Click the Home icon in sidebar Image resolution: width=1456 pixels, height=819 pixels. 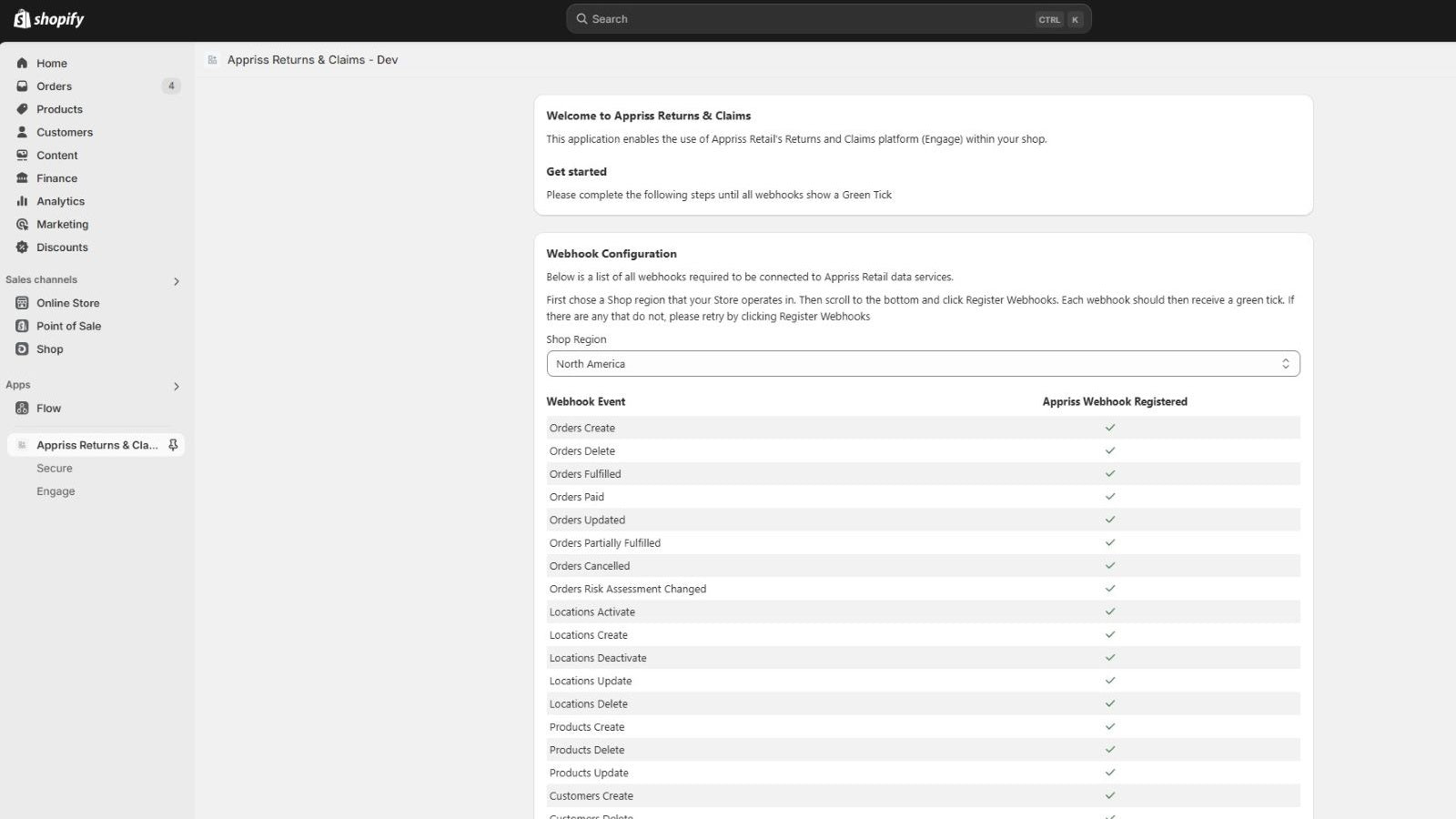coord(22,63)
